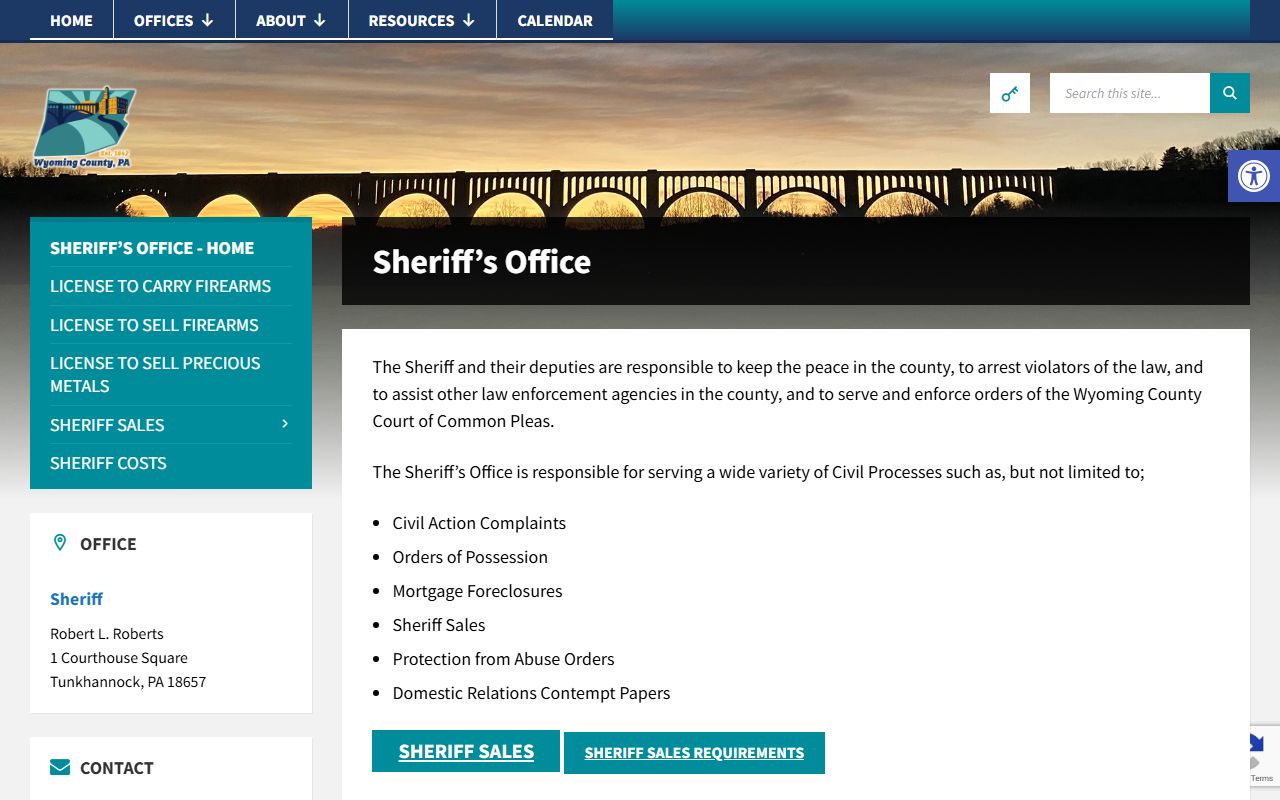Click the magnifier search button
The width and height of the screenshot is (1280, 800).
click(x=1230, y=93)
